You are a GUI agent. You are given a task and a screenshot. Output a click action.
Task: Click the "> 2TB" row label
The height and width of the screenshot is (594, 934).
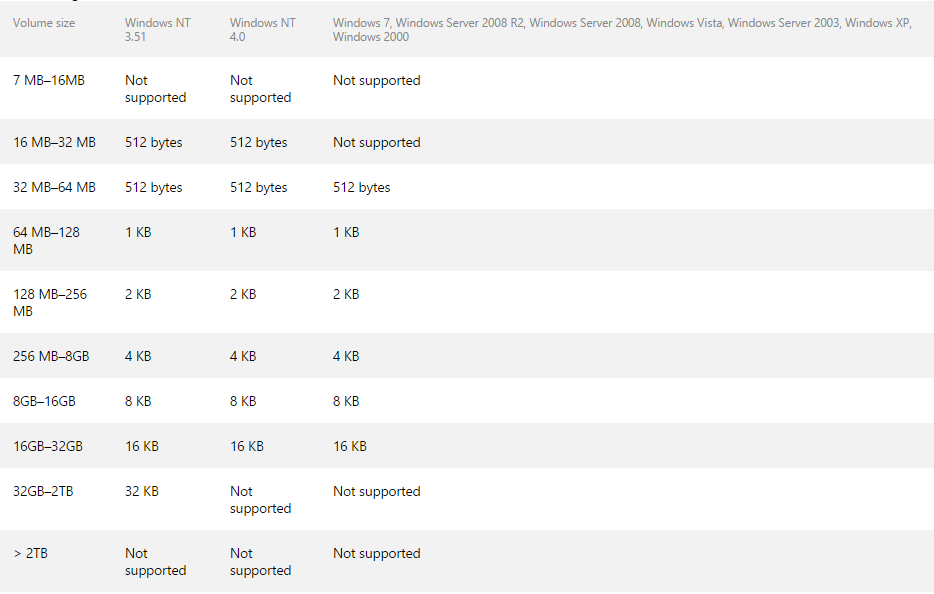click(x=30, y=553)
